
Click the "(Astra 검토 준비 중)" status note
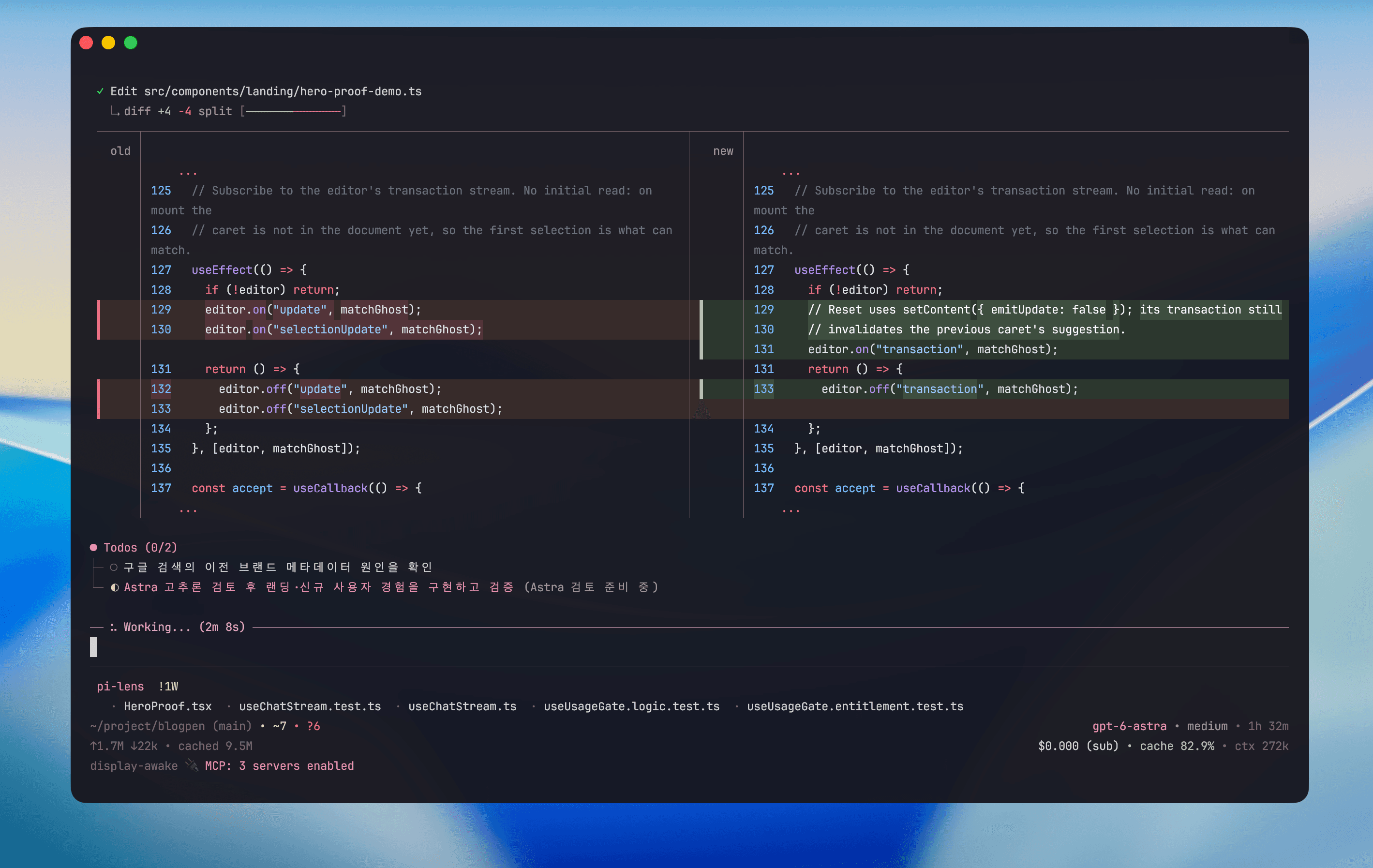coord(591,587)
